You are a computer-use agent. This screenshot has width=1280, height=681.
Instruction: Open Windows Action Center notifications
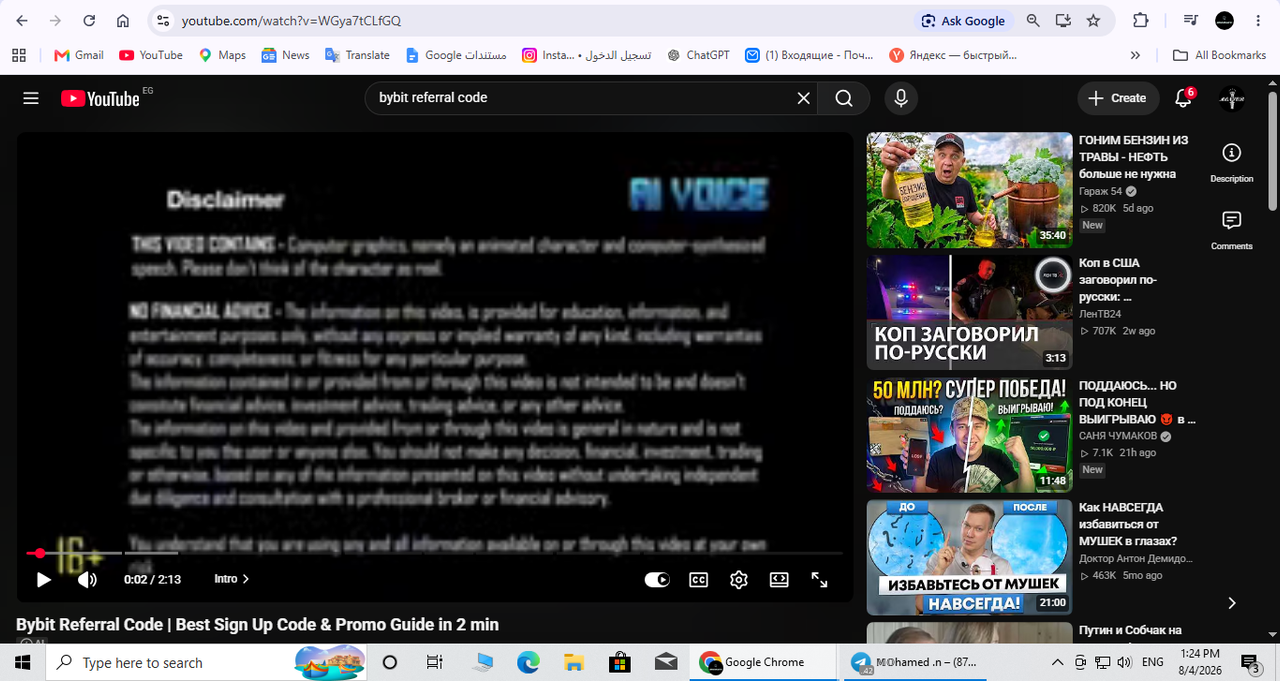(1251, 662)
